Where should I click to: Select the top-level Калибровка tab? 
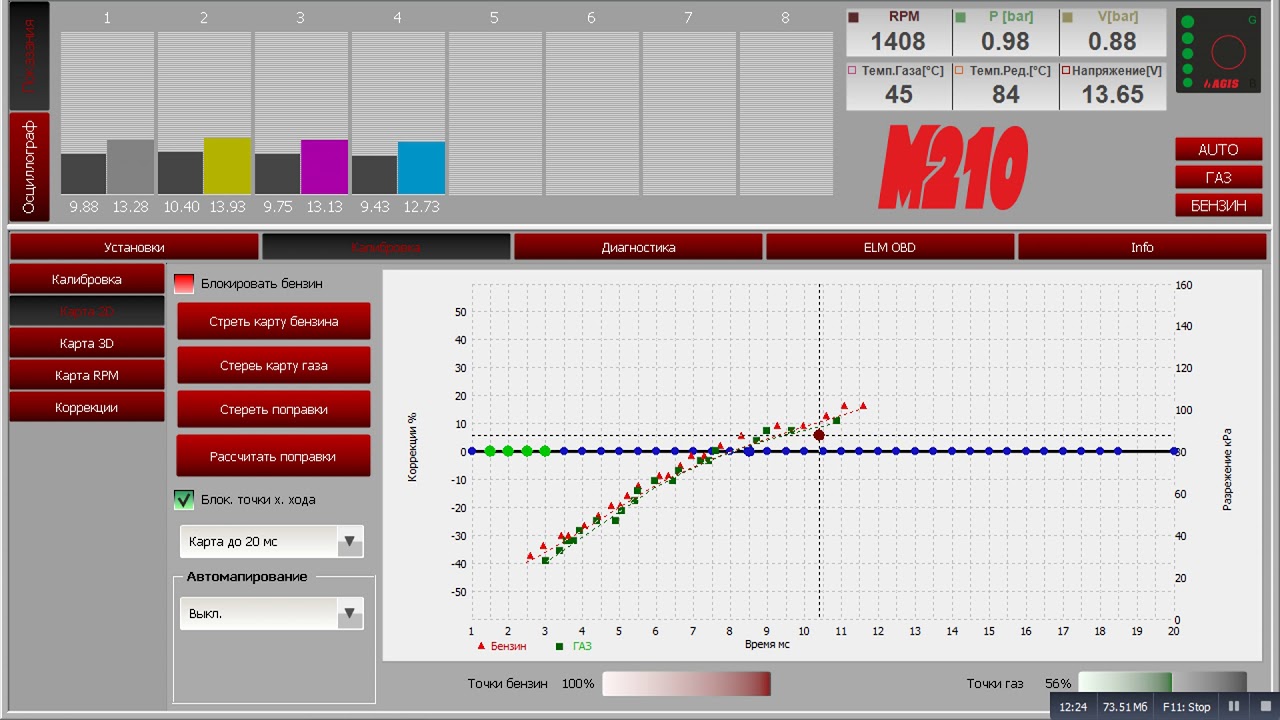click(386, 247)
